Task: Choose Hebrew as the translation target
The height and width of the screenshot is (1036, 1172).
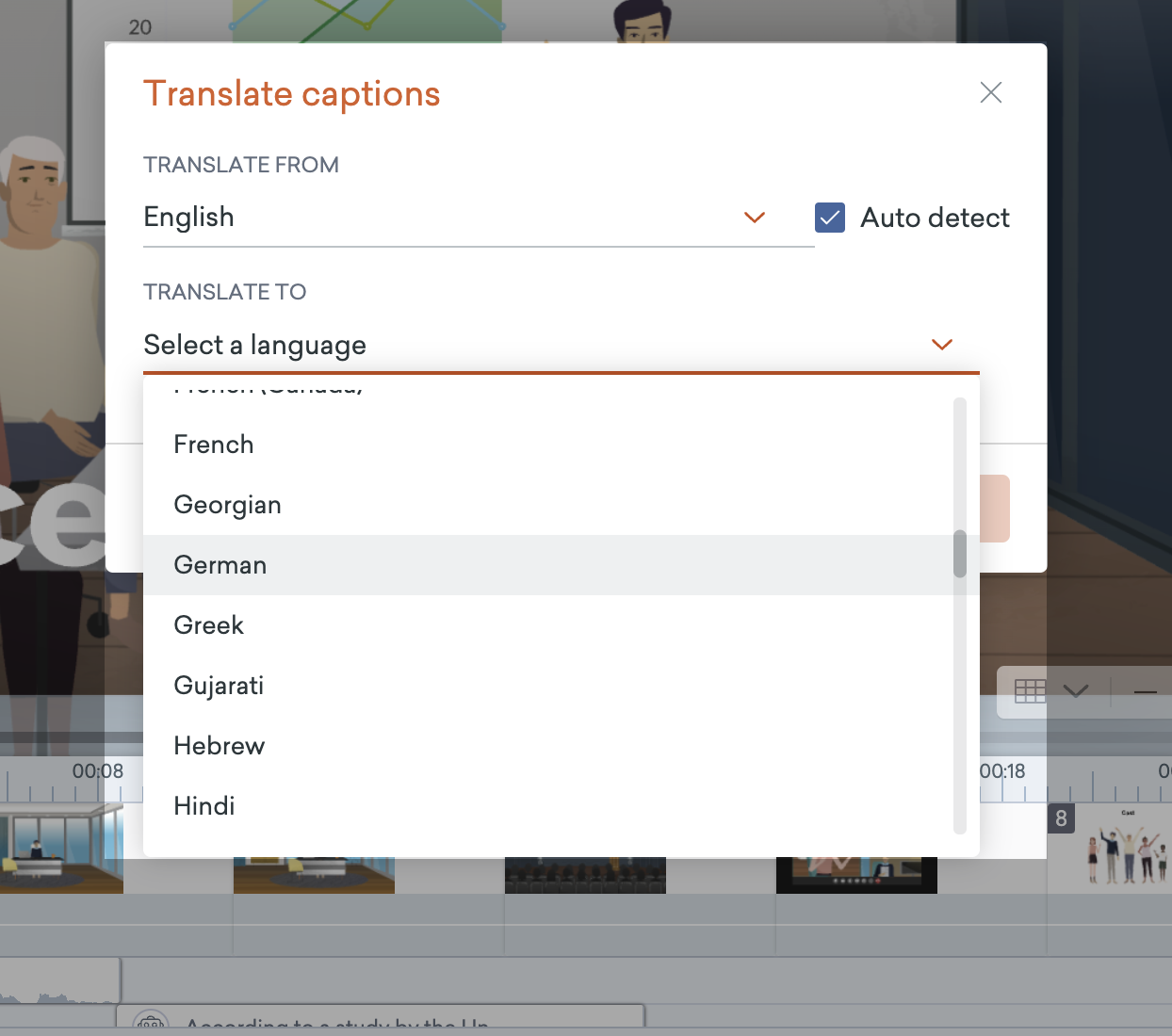Action: point(219,745)
